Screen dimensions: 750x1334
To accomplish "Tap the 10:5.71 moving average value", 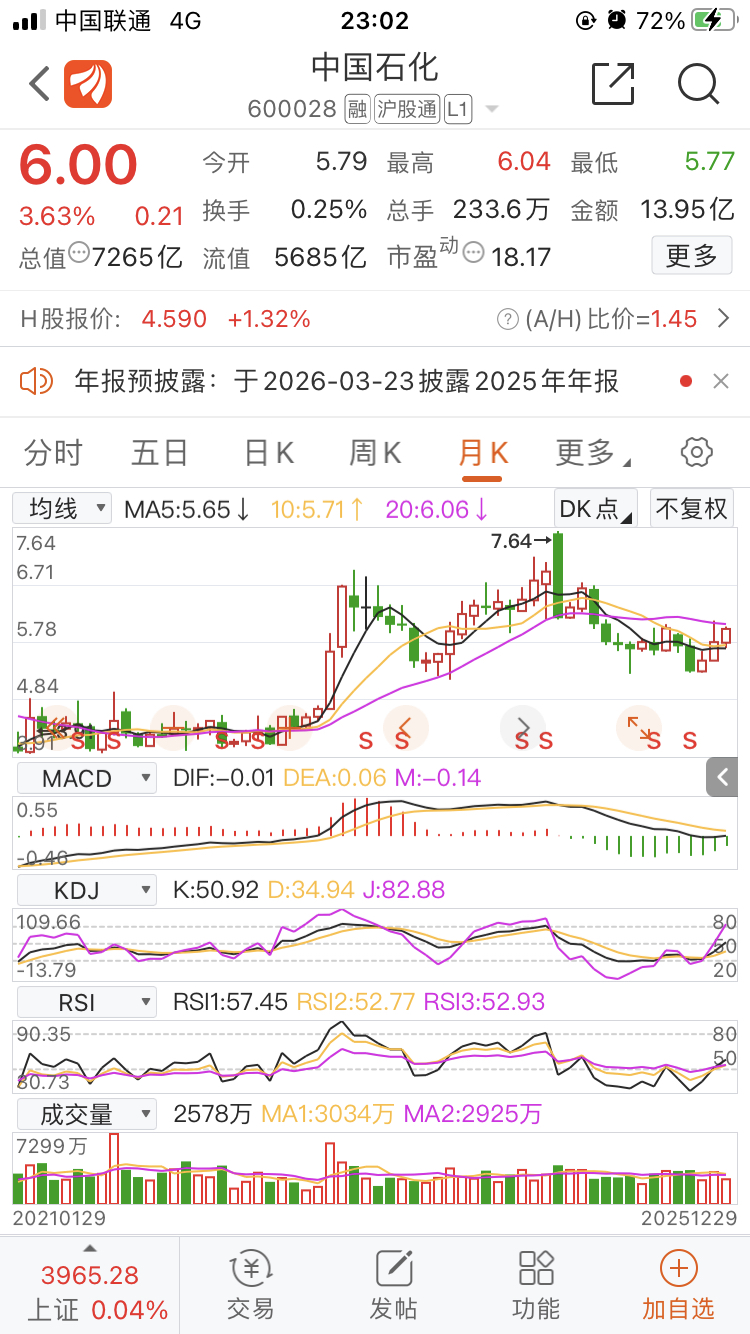I will [x=318, y=509].
